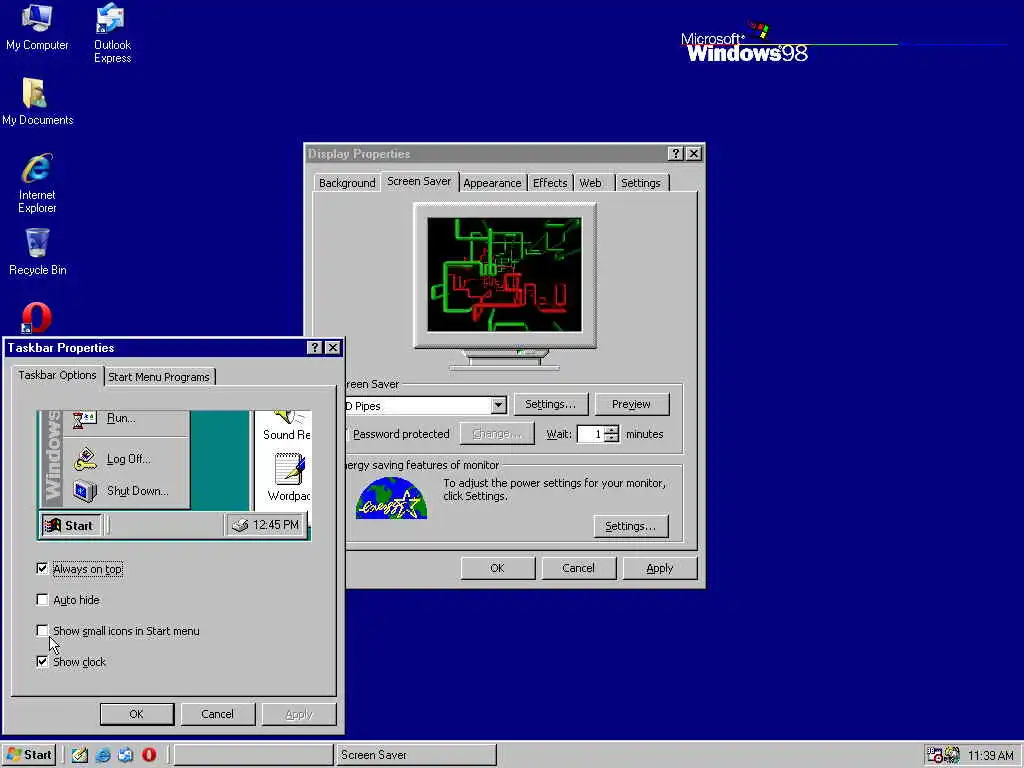Screen dimensions: 1024x768
Task: Click the Preview button
Action: (x=632, y=404)
